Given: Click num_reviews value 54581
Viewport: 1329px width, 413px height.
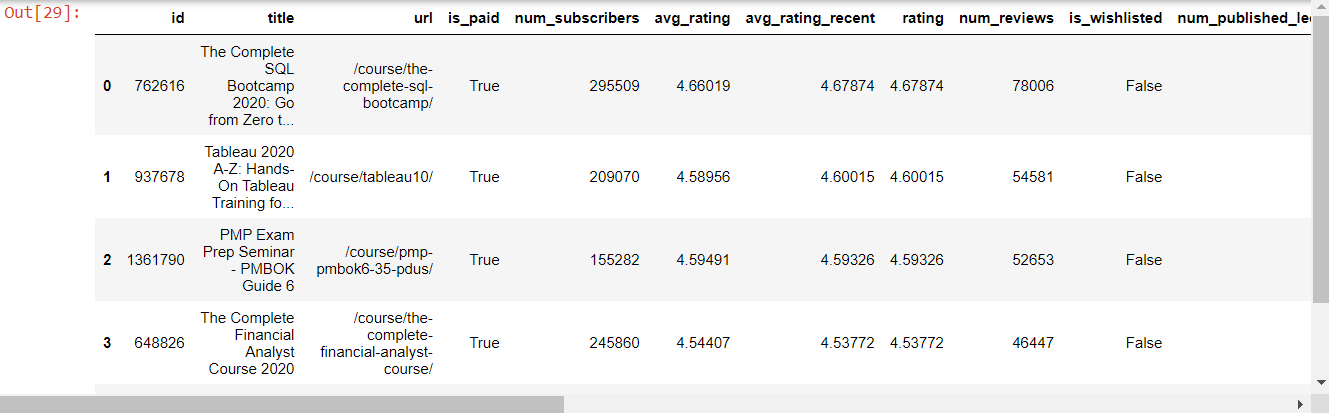Looking at the screenshot, I should (1033, 177).
